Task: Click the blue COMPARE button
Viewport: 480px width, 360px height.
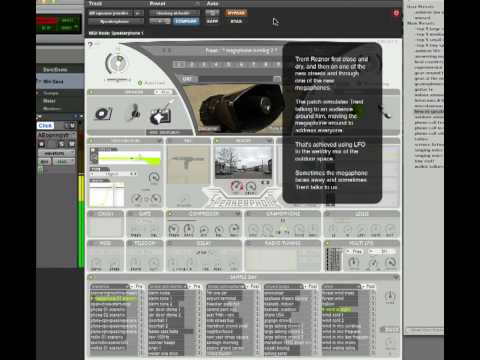Action: [186, 21]
